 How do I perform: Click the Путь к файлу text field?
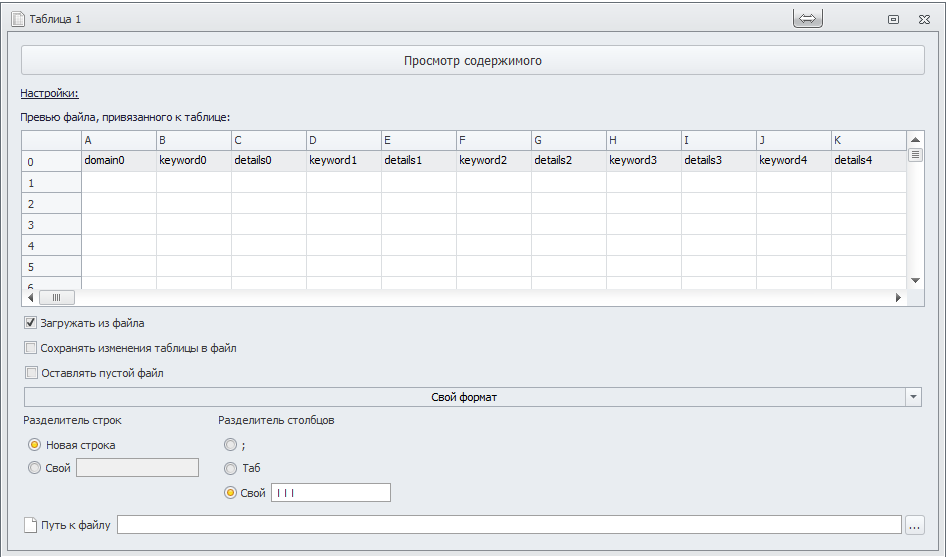click(x=509, y=525)
